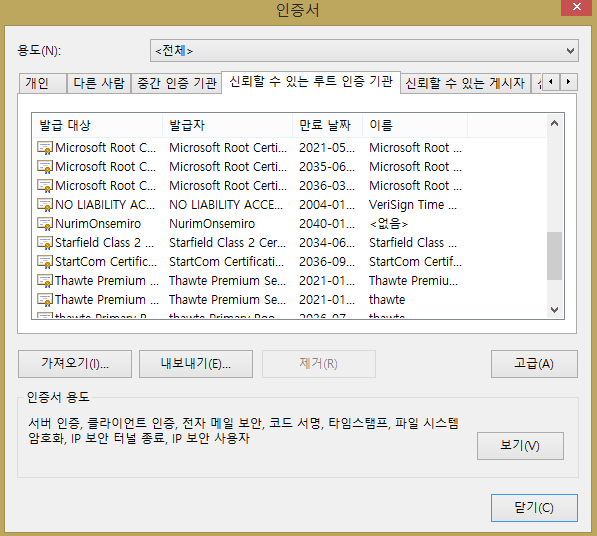Click the <없음> name cell
The height and width of the screenshot is (536, 597).
(x=389, y=224)
